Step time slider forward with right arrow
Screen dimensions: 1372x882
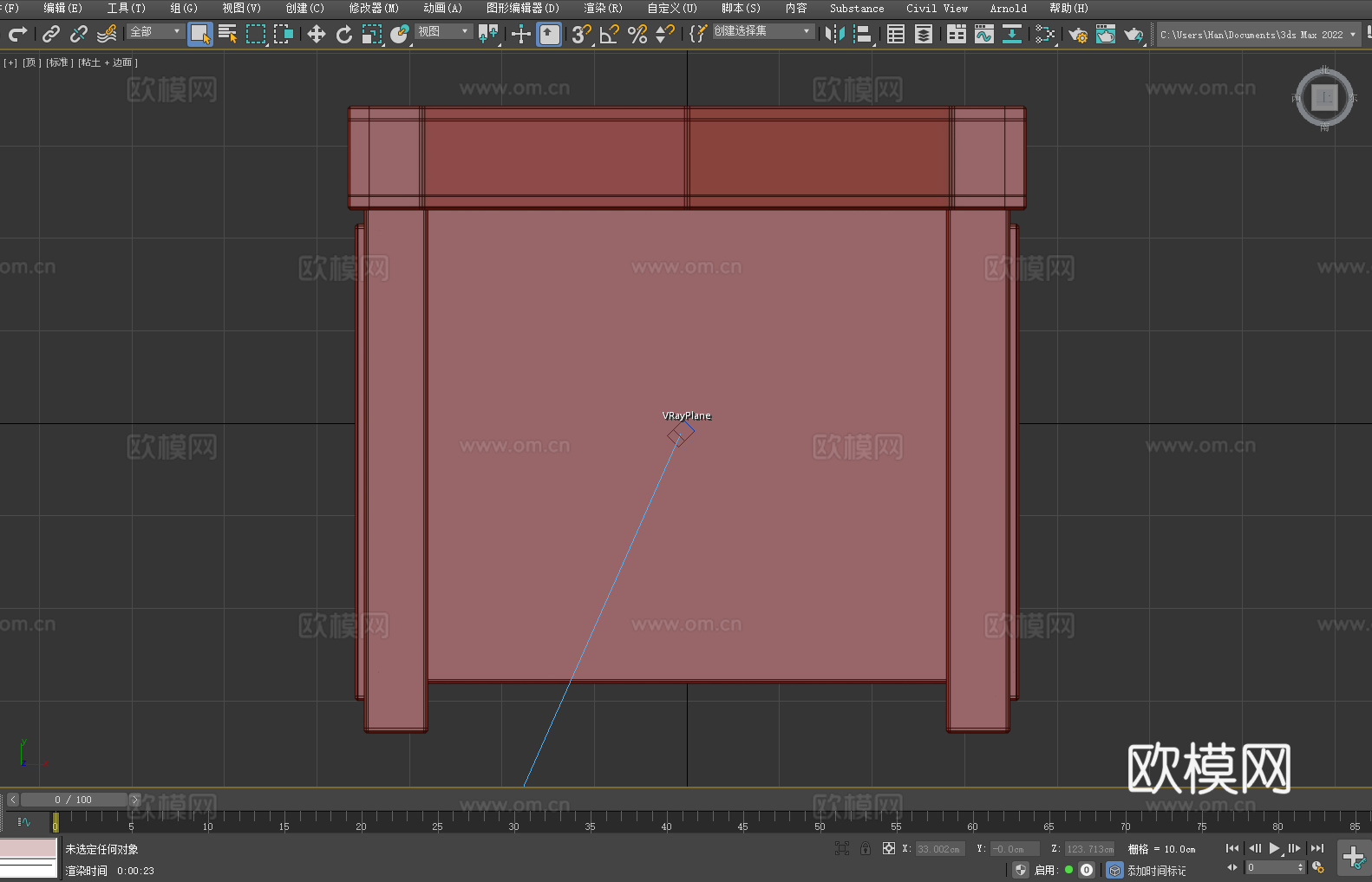pos(134,800)
